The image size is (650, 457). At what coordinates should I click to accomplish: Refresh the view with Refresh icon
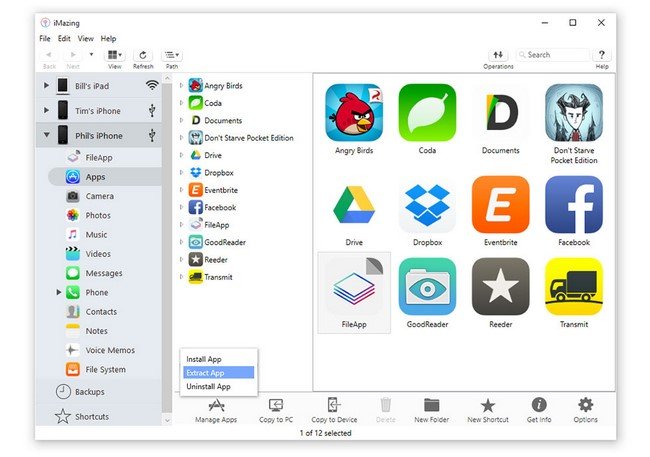pyautogui.click(x=143, y=55)
